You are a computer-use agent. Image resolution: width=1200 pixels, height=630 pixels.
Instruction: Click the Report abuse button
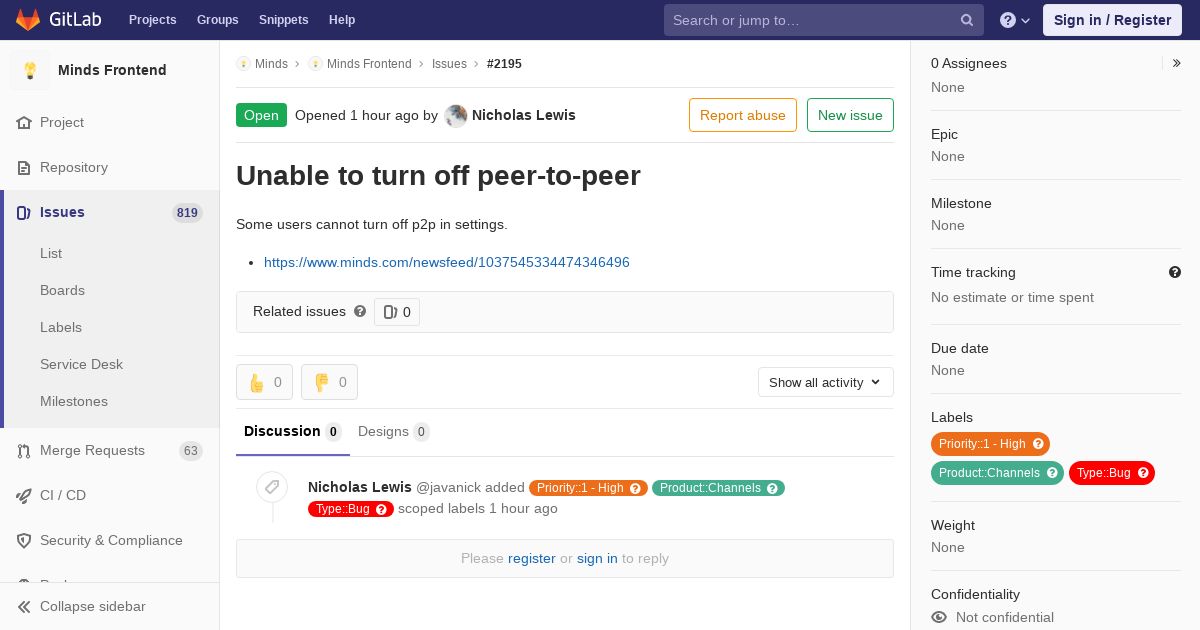(743, 115)
